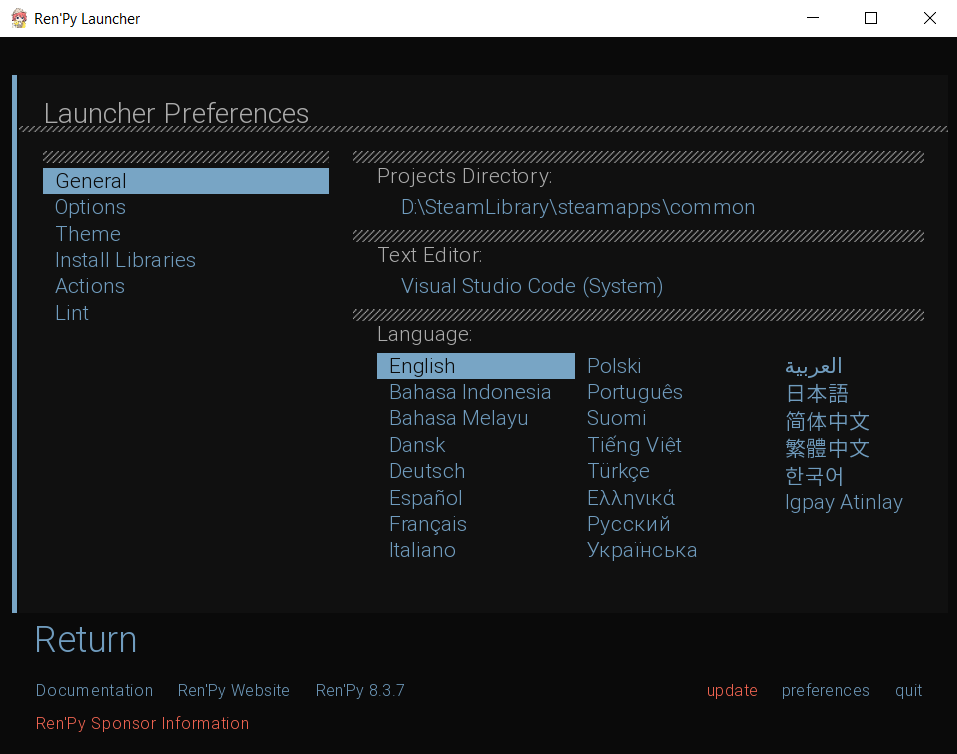Image resolution: width=957 pixels, height=754 pixels.
Task: Click quit in the bottom bar
Action: (908, 691)
